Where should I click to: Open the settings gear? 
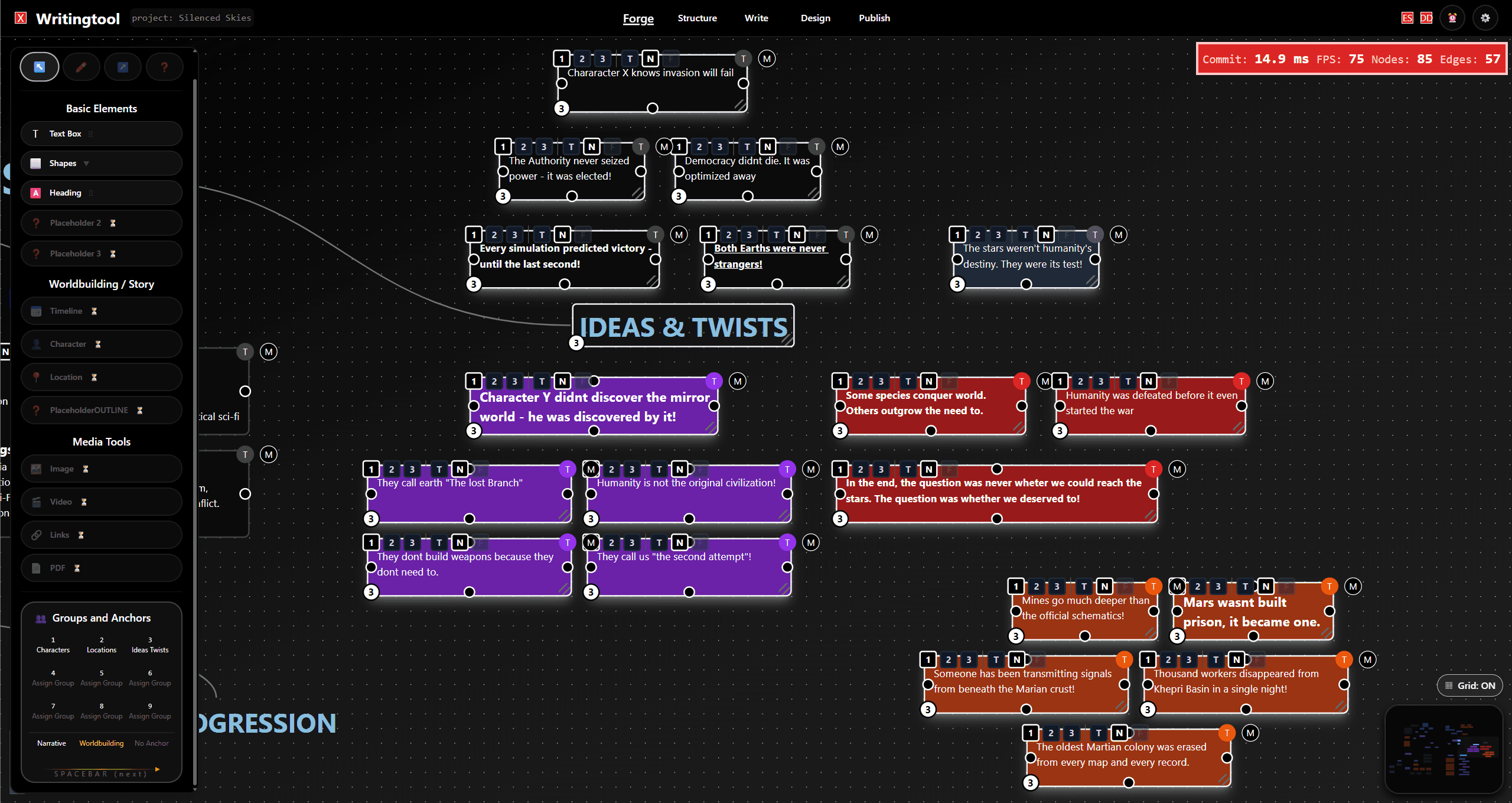pyautogui.click(x=1485, y=18)
